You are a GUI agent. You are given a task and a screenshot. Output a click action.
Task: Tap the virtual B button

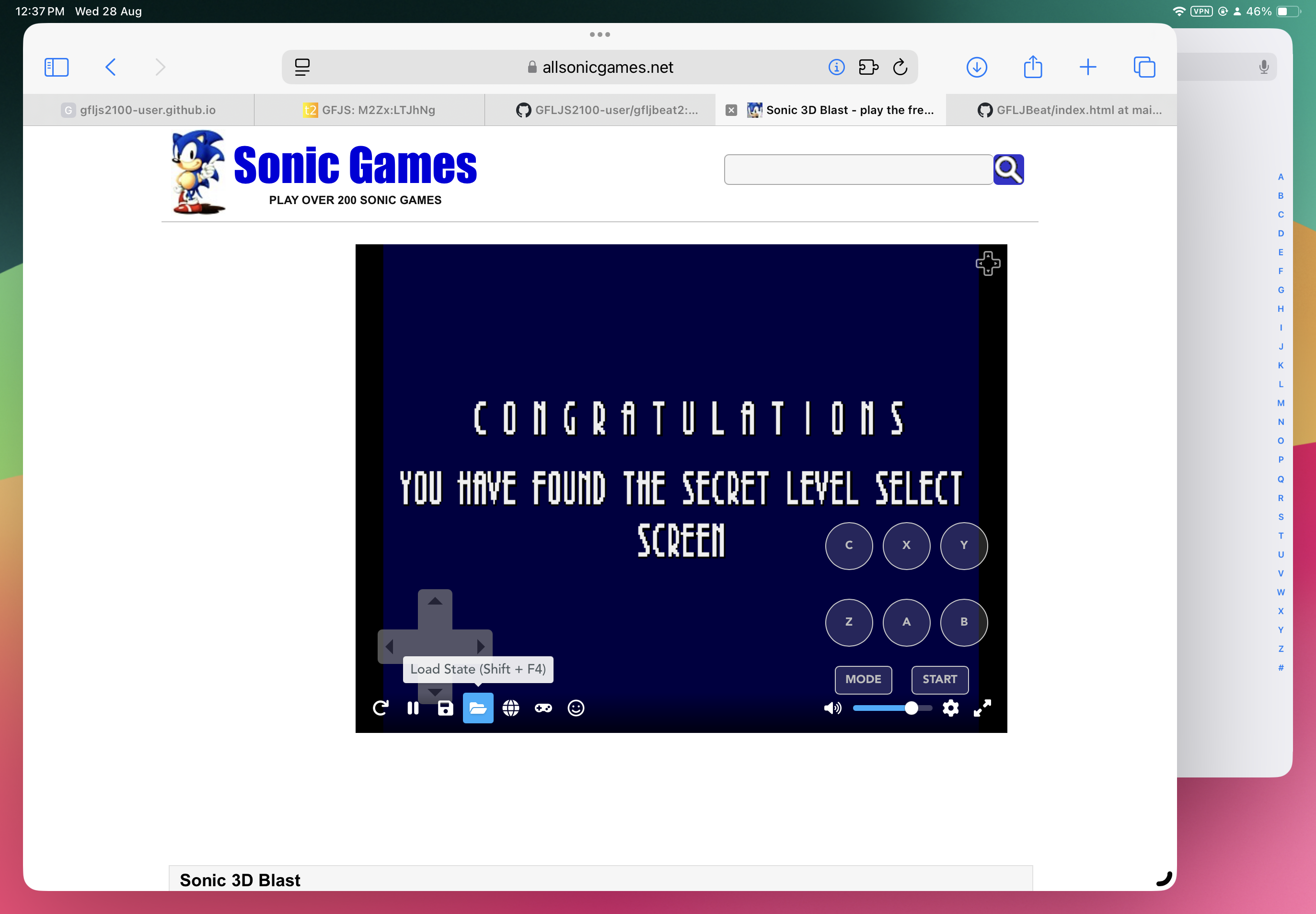964,622
